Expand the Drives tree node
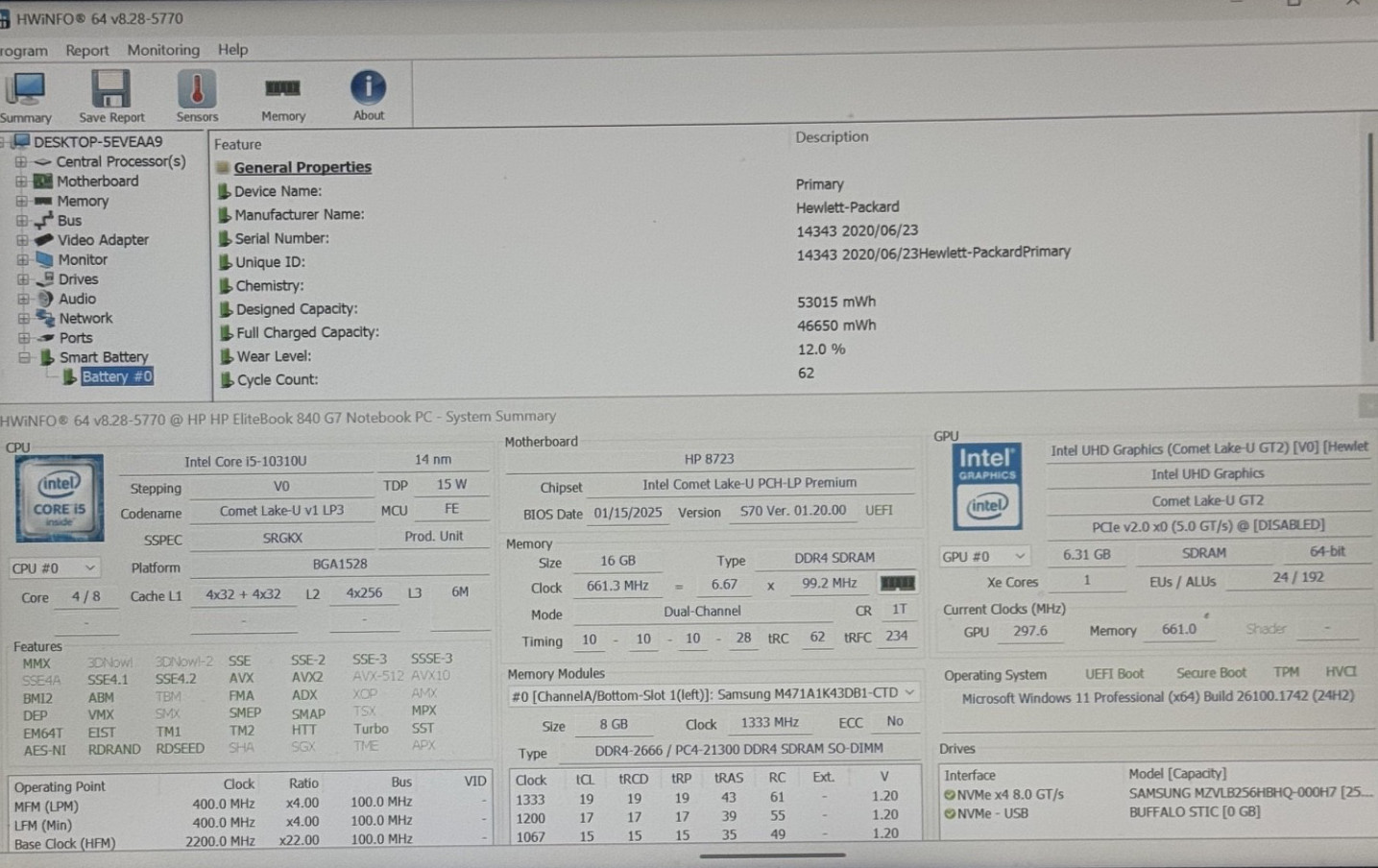The height and width of the screenshot is (868, 1378). (23, 279)
